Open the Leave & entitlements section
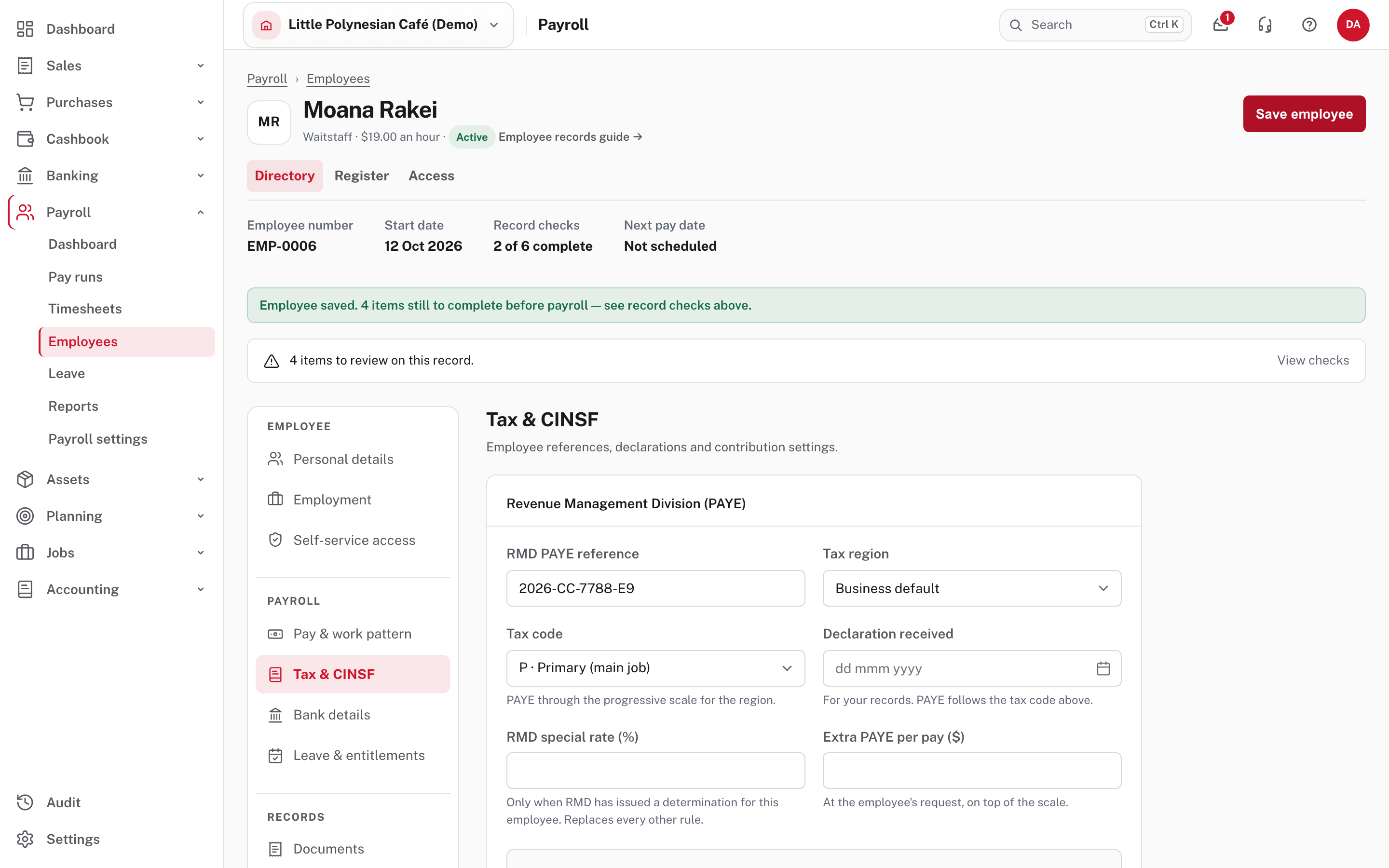Screen dimensions: 1389x868 [353, 756]
